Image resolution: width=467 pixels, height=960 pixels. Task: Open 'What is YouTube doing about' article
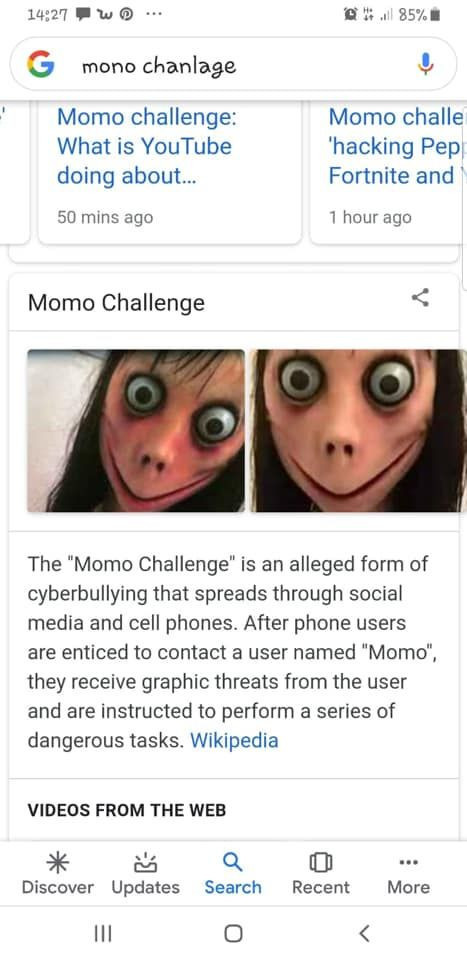tap(146, 146)
